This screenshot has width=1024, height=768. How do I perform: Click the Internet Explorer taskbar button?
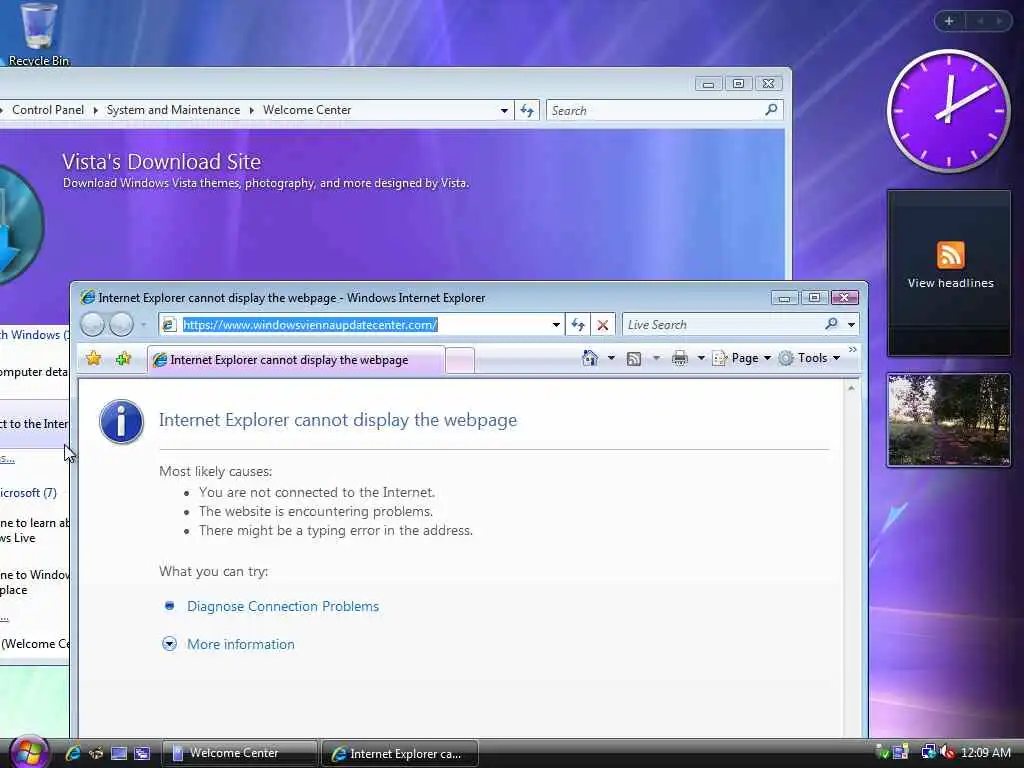(400, 753)
